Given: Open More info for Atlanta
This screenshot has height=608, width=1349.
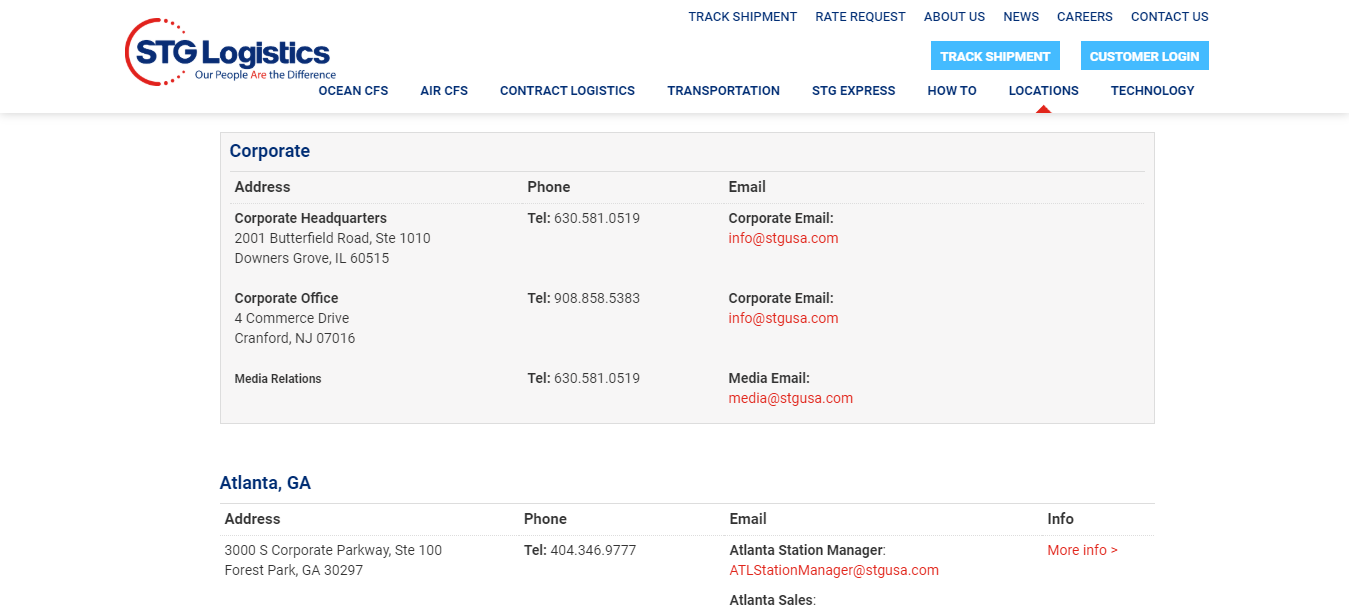Looking at the screenshot, I should (x=1082, y=550).
